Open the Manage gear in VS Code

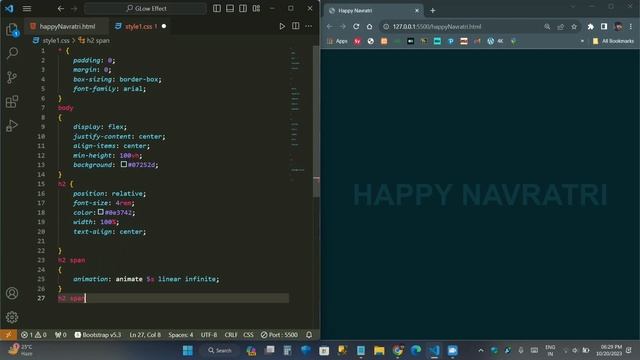pyautogui.click(x=12, y=317)
